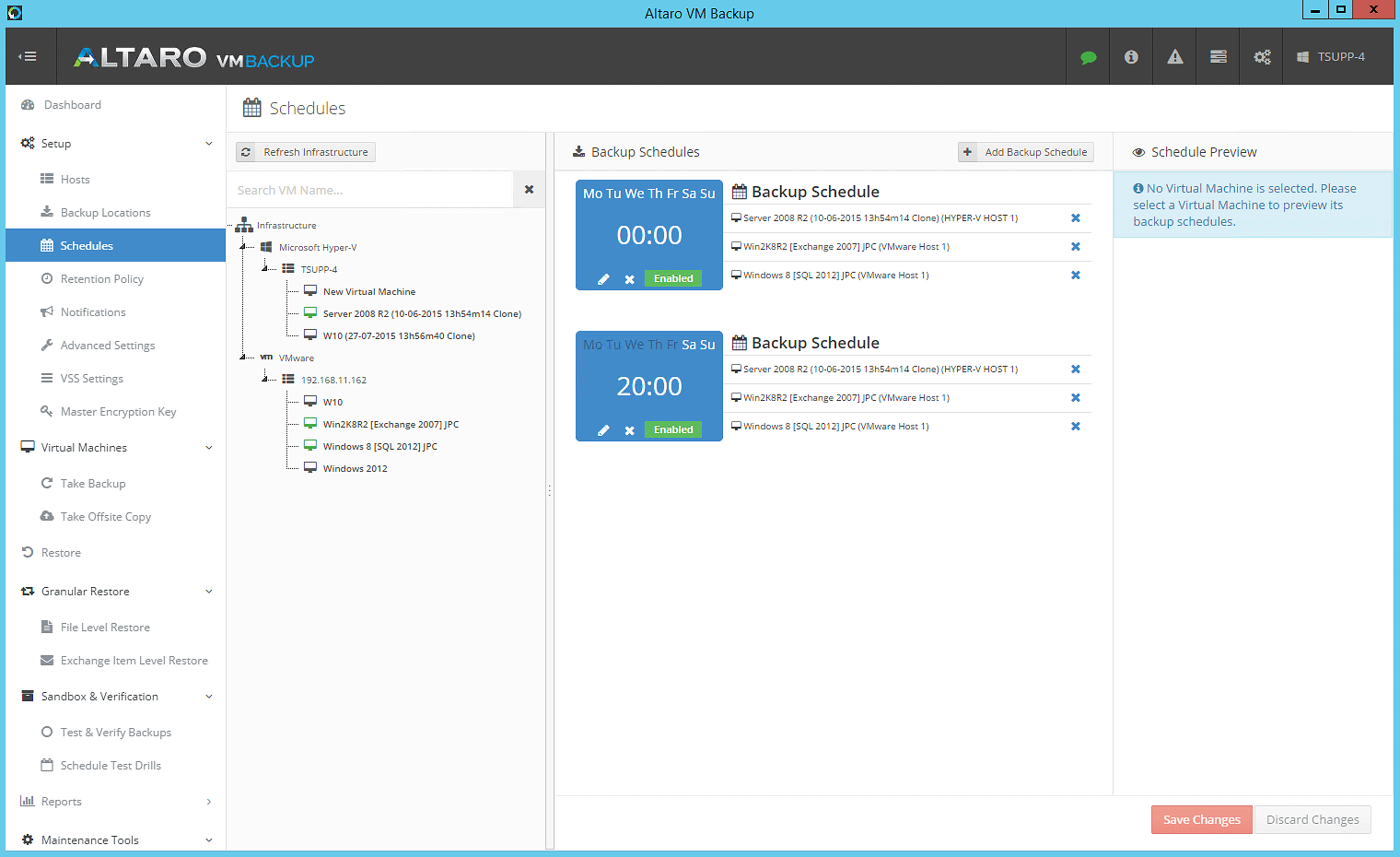Clear the VM name search box

tap(529, 190)
